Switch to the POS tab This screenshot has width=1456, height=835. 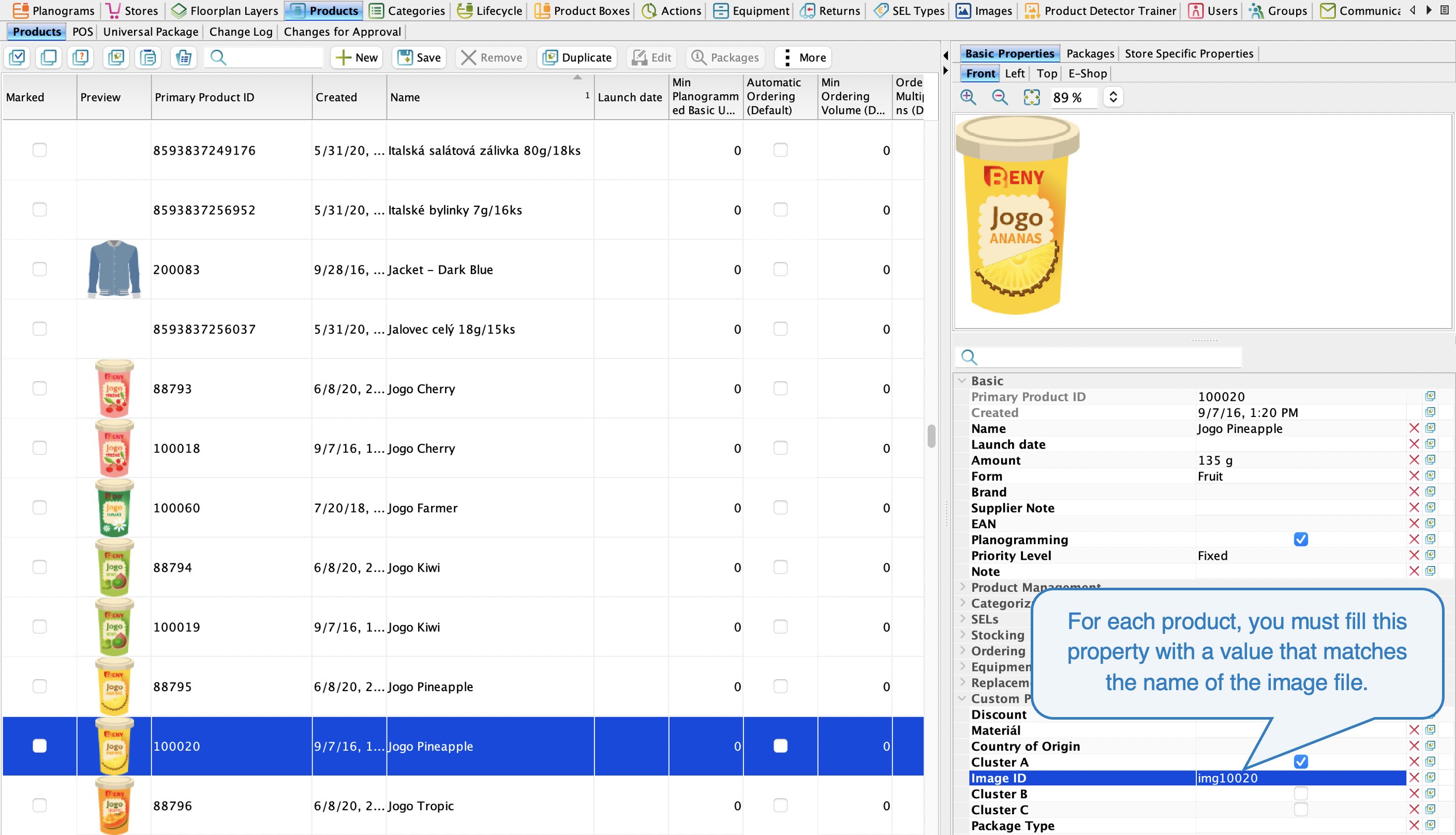point(83,32)
